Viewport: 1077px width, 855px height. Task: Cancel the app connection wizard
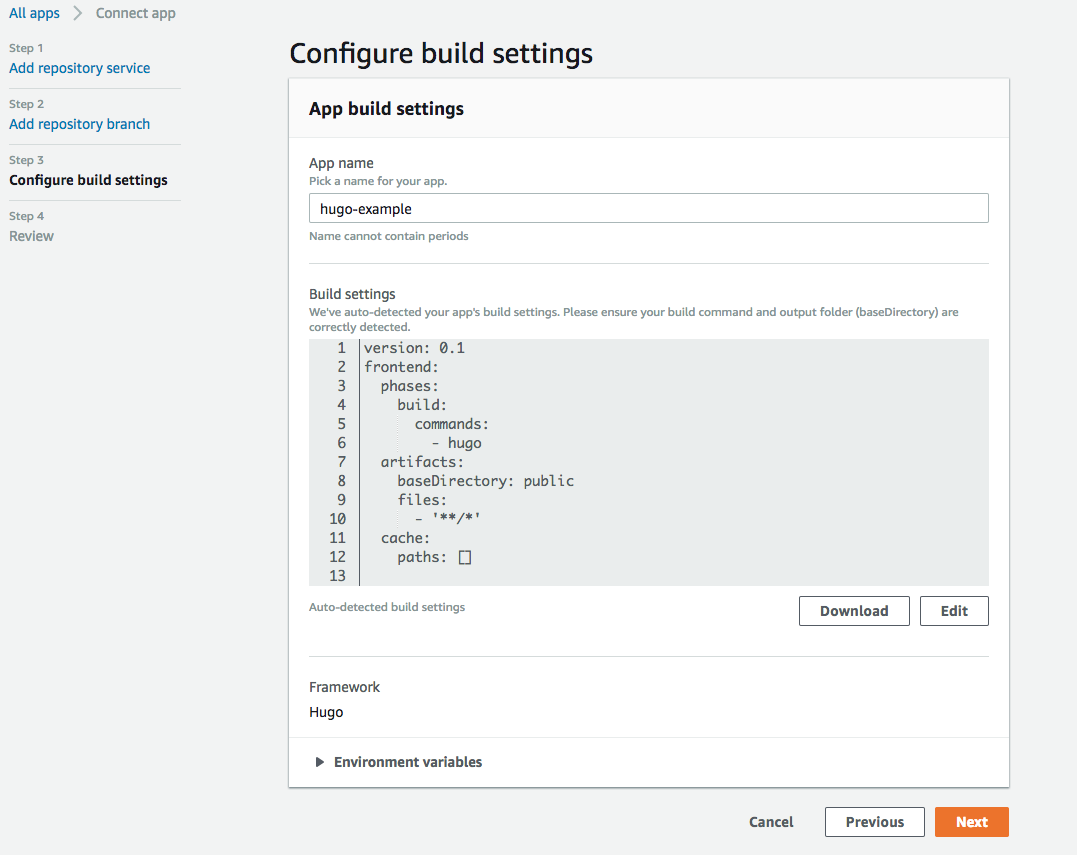tap(771, 822)
